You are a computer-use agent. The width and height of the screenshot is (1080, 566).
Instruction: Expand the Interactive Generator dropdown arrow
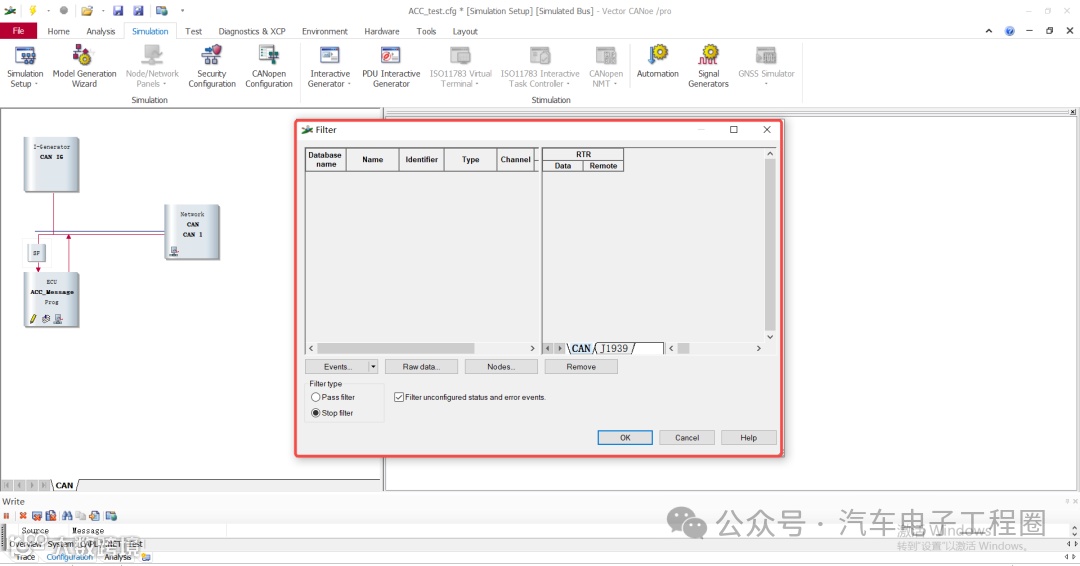(349, 84)
